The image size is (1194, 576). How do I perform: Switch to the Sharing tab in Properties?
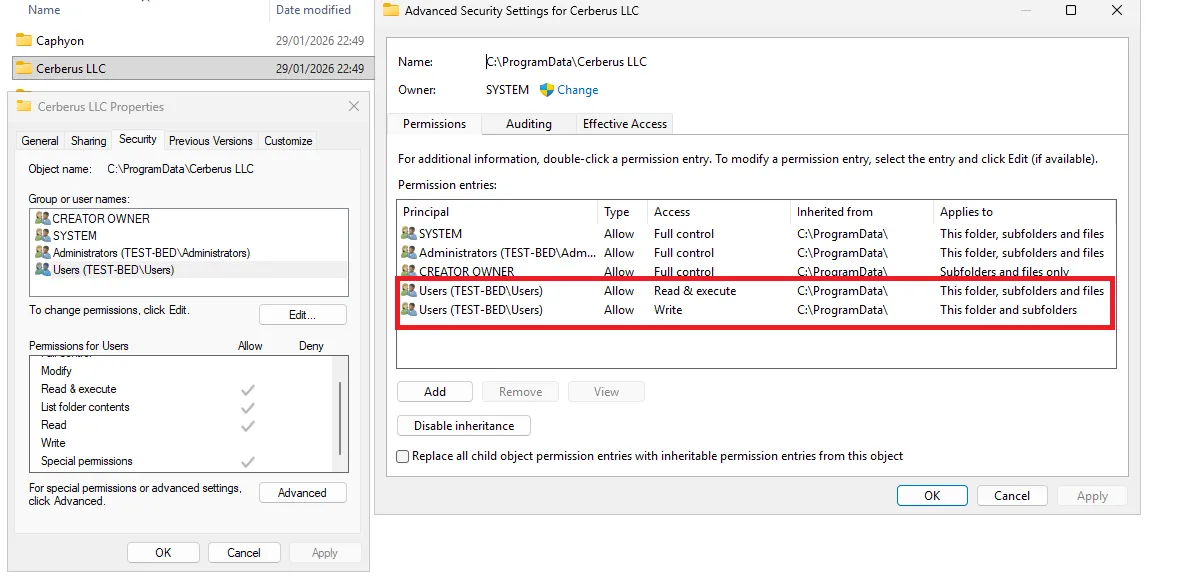[89, 141]
